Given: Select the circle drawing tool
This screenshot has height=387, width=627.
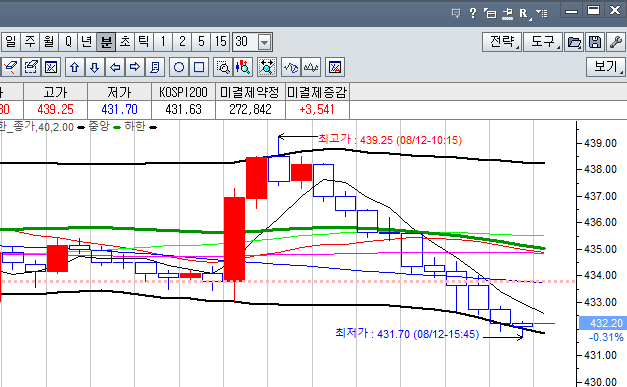Looking at the screenshot, I should [x=179, y=67].
